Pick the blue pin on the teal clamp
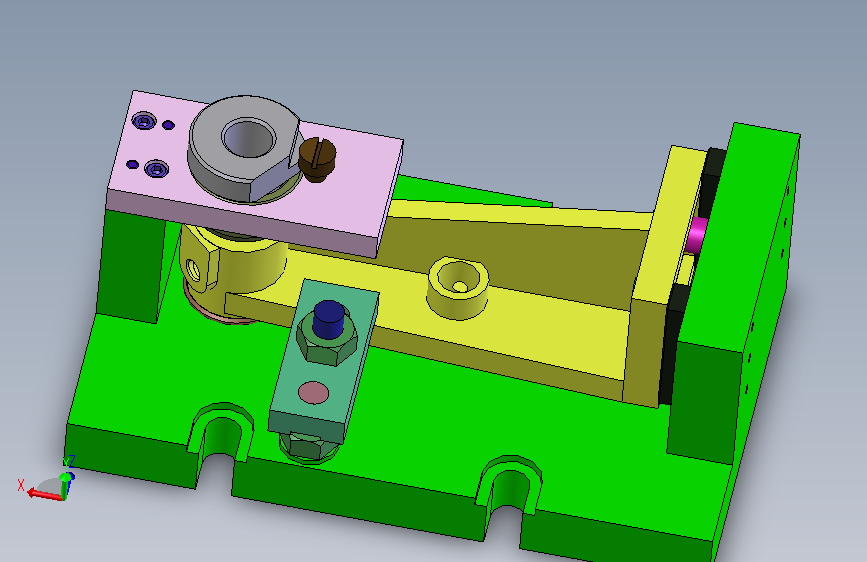The width and height of the screenshot is (867, 562). (x=328, y=319)
